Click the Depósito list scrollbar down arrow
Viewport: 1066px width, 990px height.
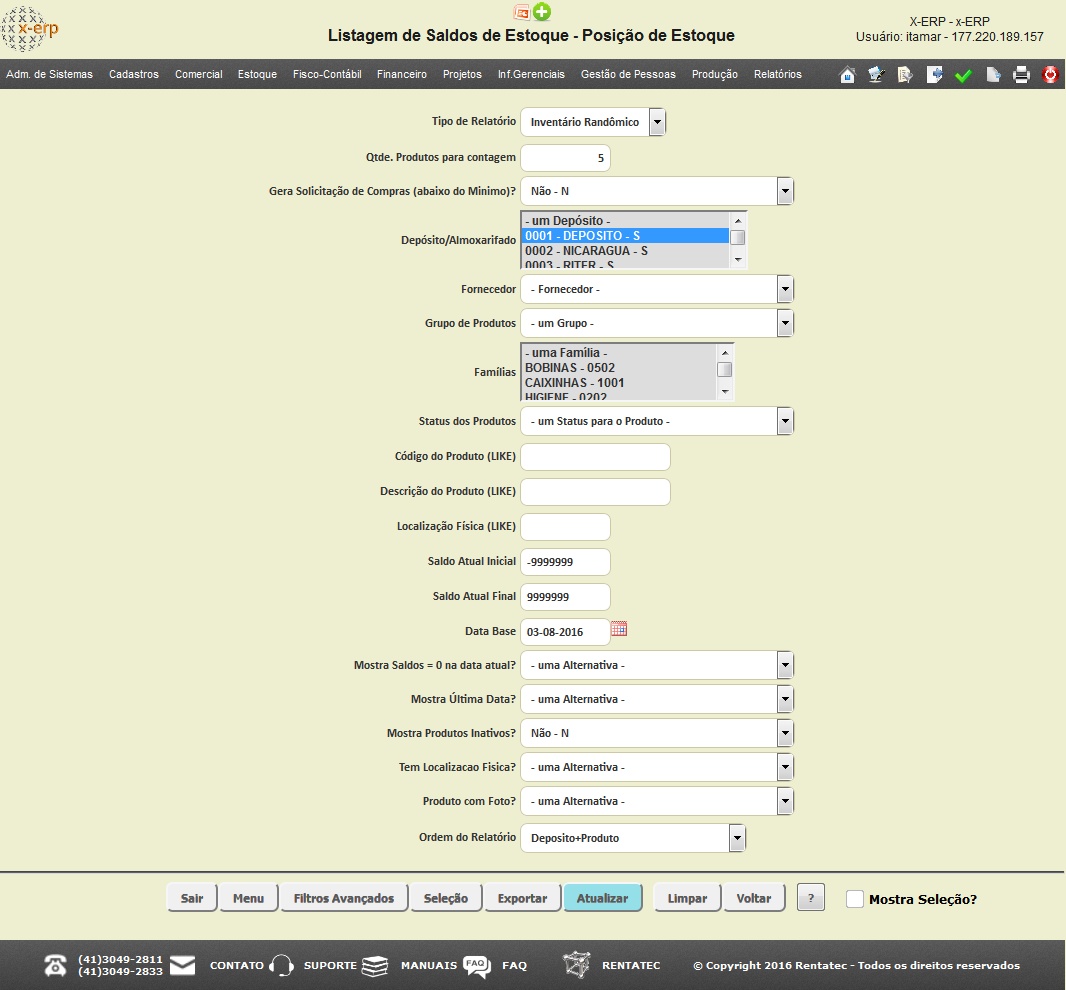(x=738, y=260)
